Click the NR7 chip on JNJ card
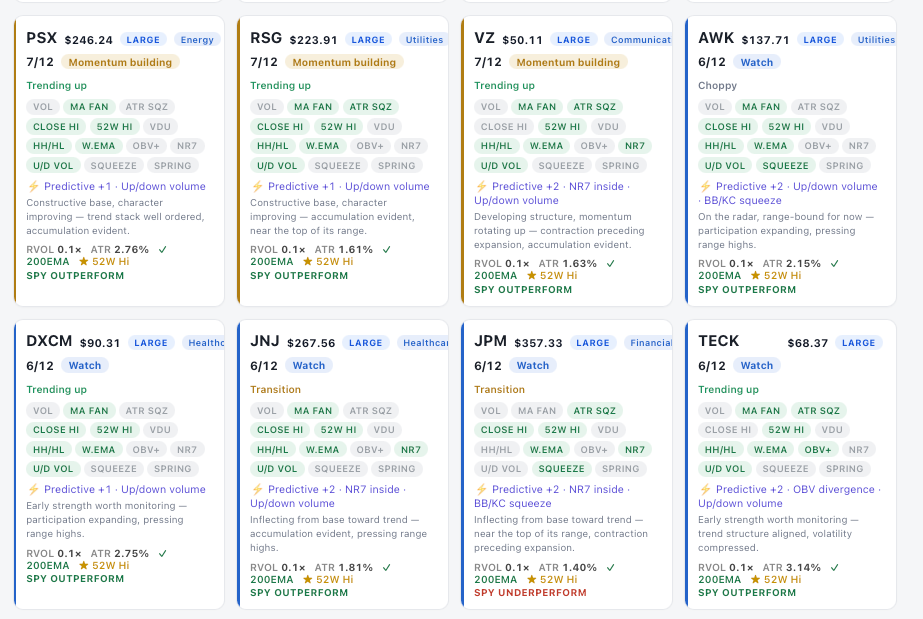This screenshot has height=619, width=923. click(x=411, y=450)
